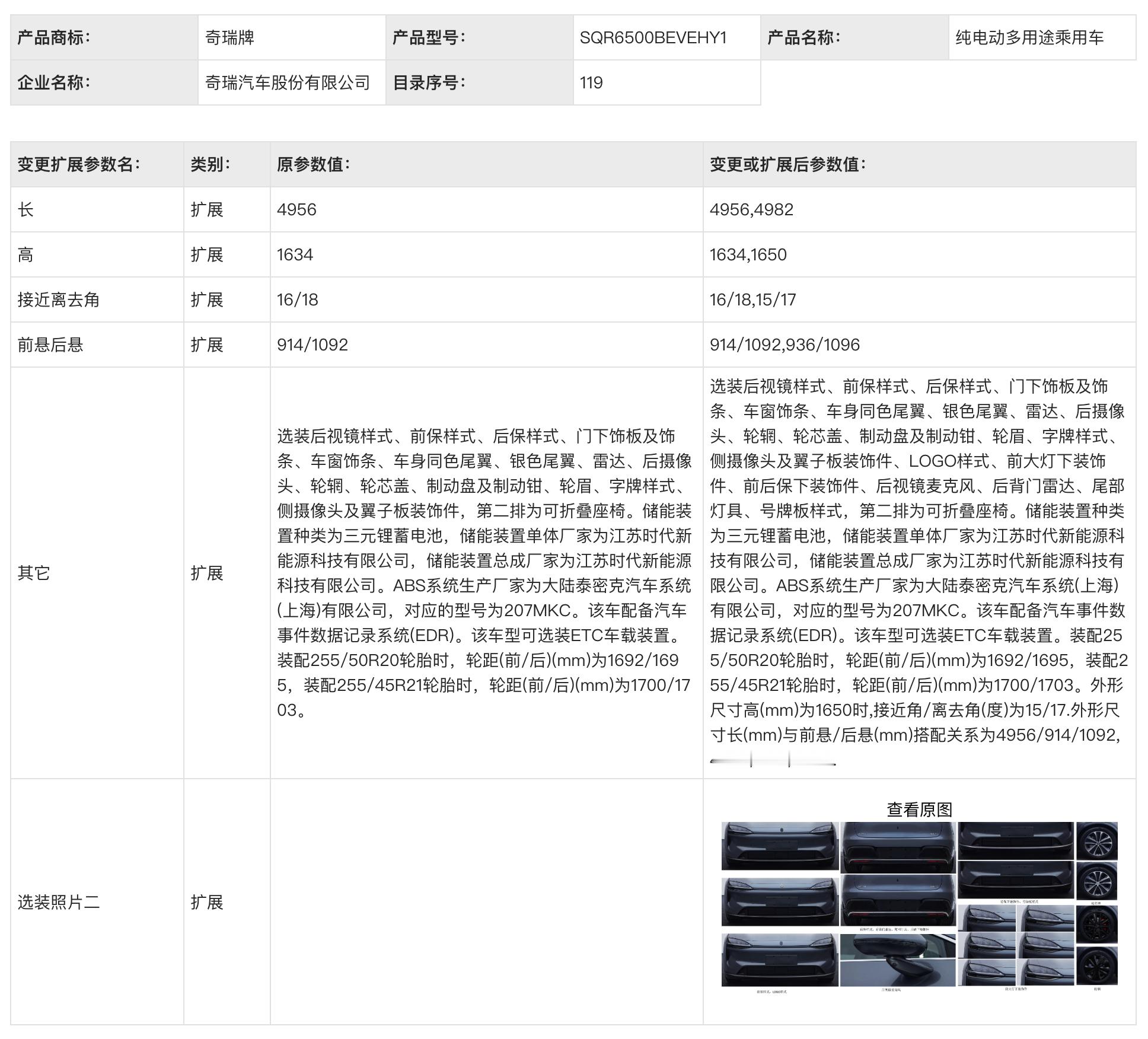
Task: Select original length value 4956
Action: pos(296,209)
